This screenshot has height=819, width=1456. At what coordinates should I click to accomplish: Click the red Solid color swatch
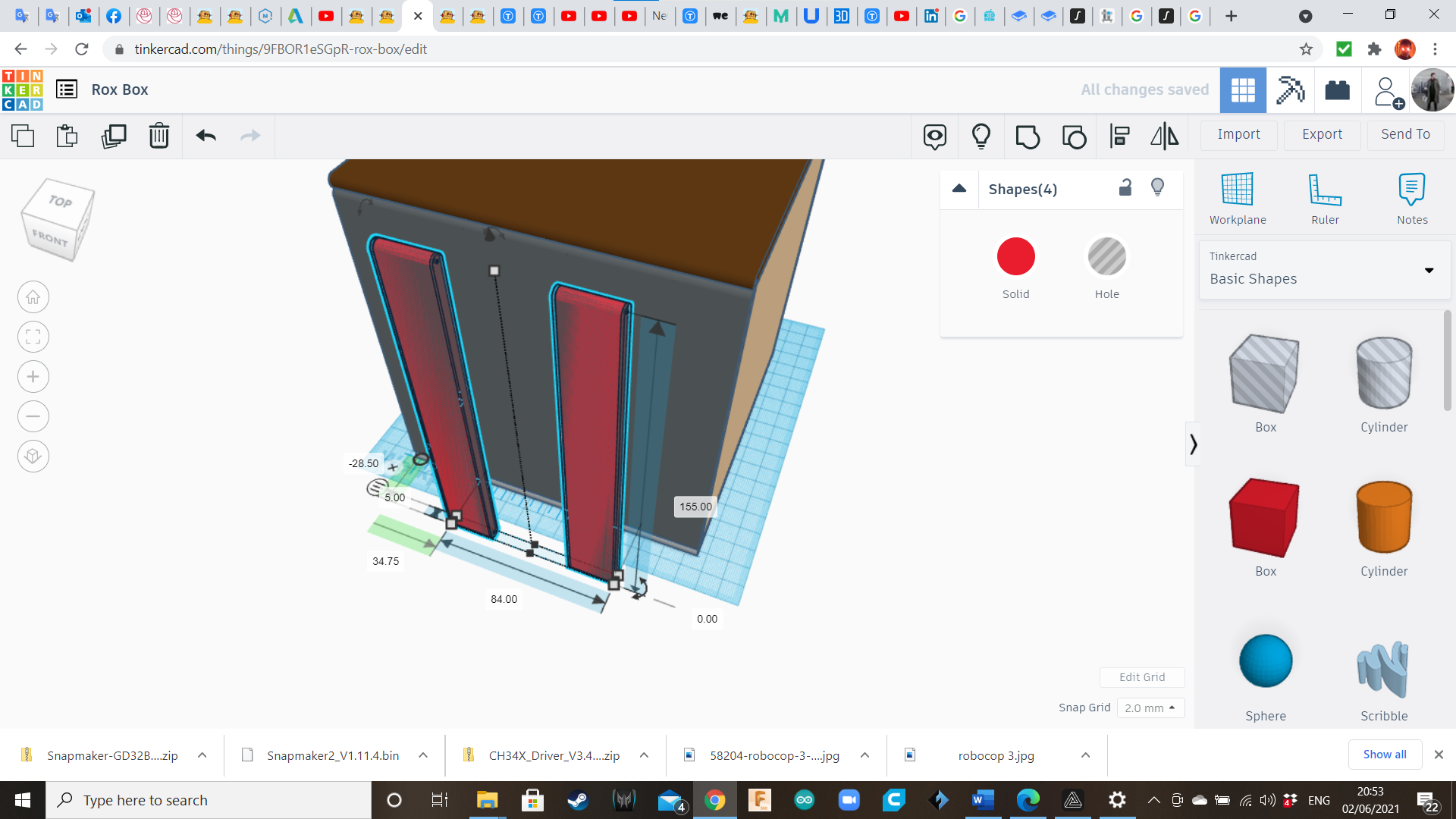point(1015,257)
